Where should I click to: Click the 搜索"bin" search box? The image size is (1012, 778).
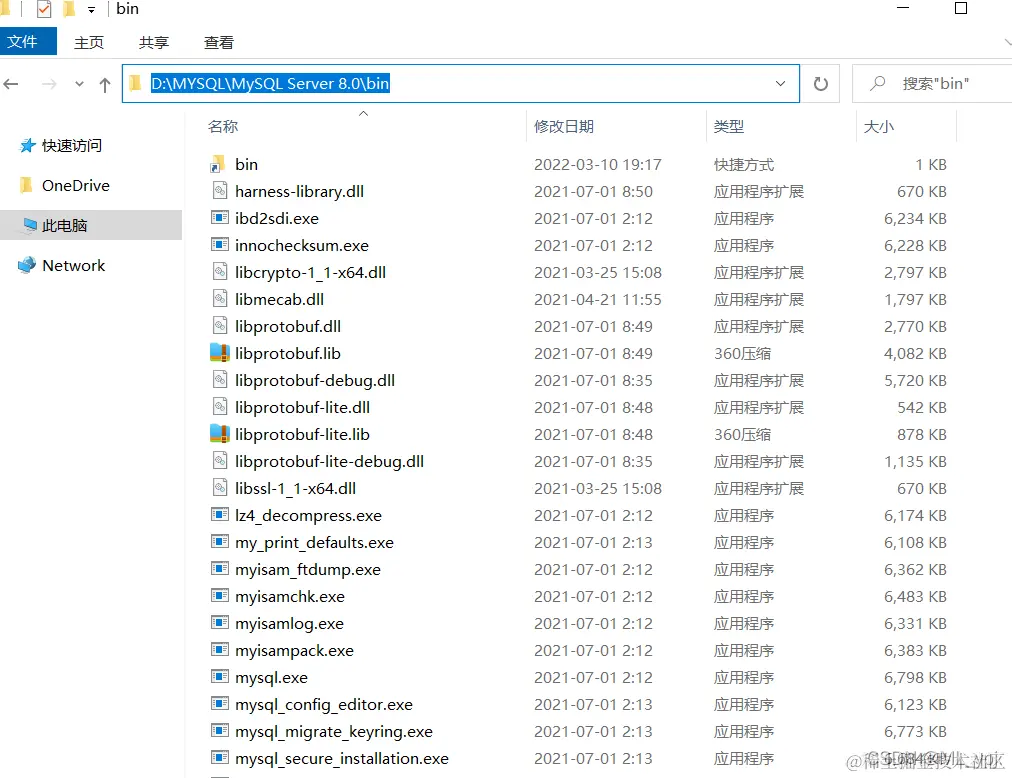tap(933, 84)
